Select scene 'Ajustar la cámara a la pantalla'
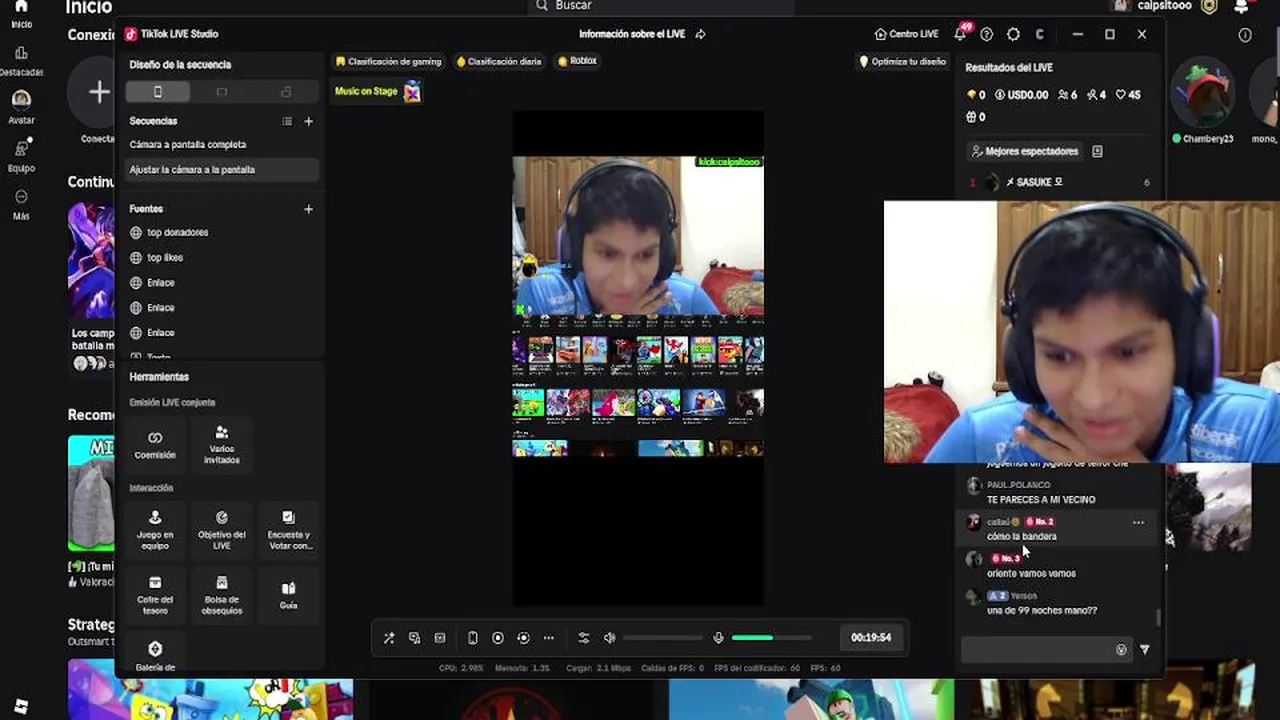The height and width of the screenshot is (720, 1280). [x=222, y=169]
